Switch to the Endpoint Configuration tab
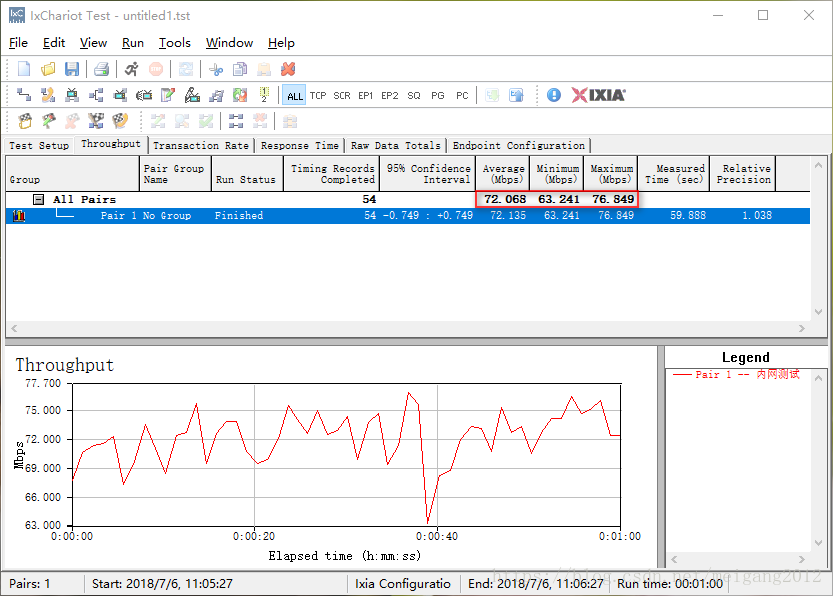This screenshot has height=596, width=833. coord(518,146)
